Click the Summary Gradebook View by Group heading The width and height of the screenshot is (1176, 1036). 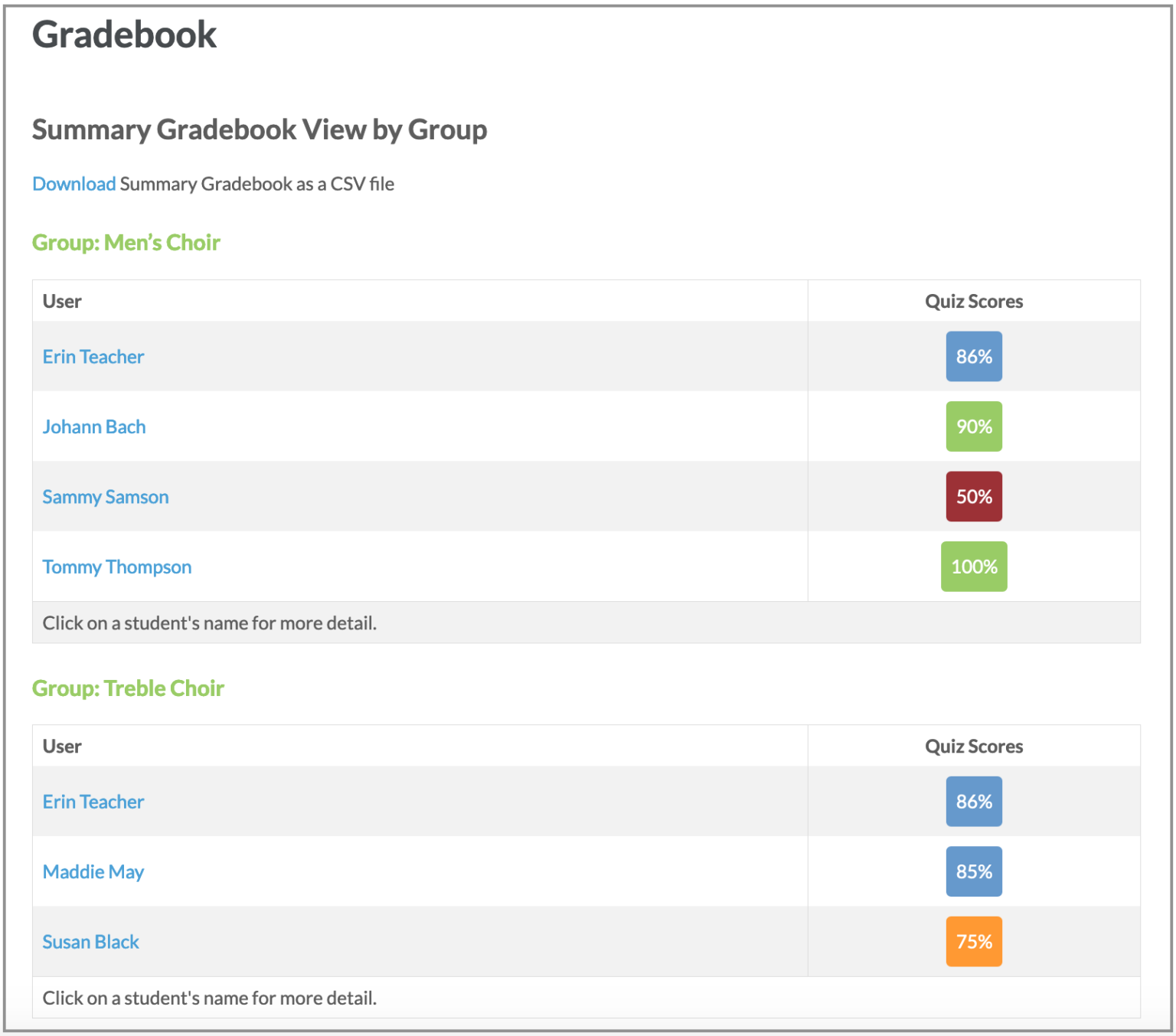click(260, 129)
